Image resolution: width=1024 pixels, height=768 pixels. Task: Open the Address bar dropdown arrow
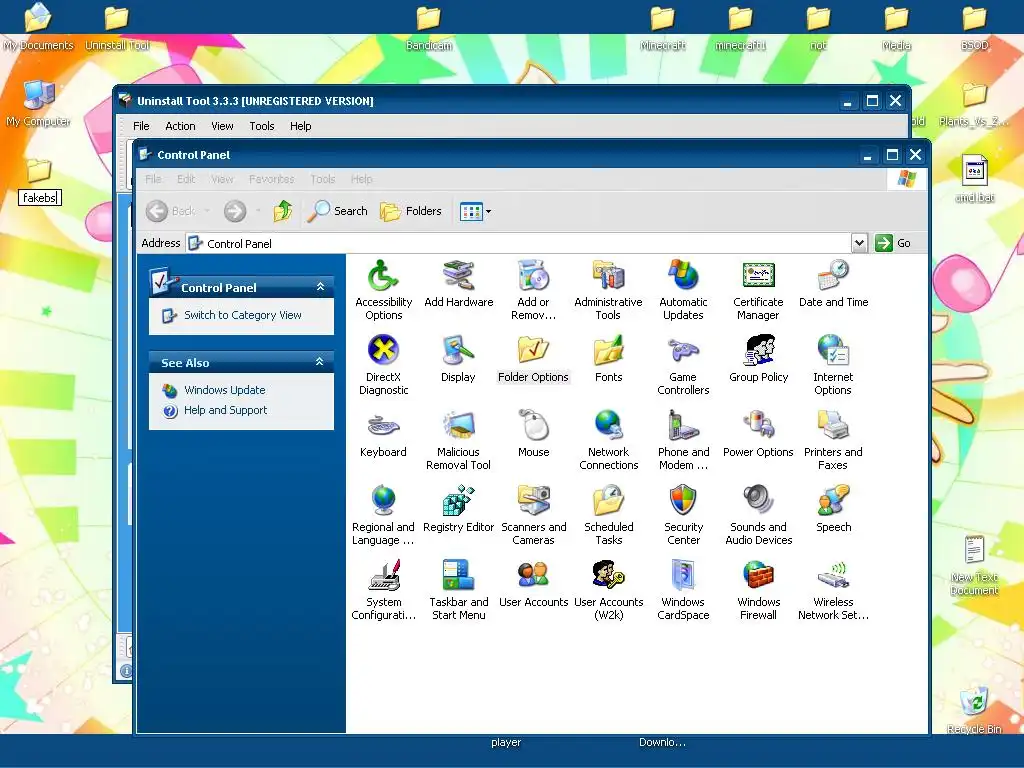click(859, 243)
